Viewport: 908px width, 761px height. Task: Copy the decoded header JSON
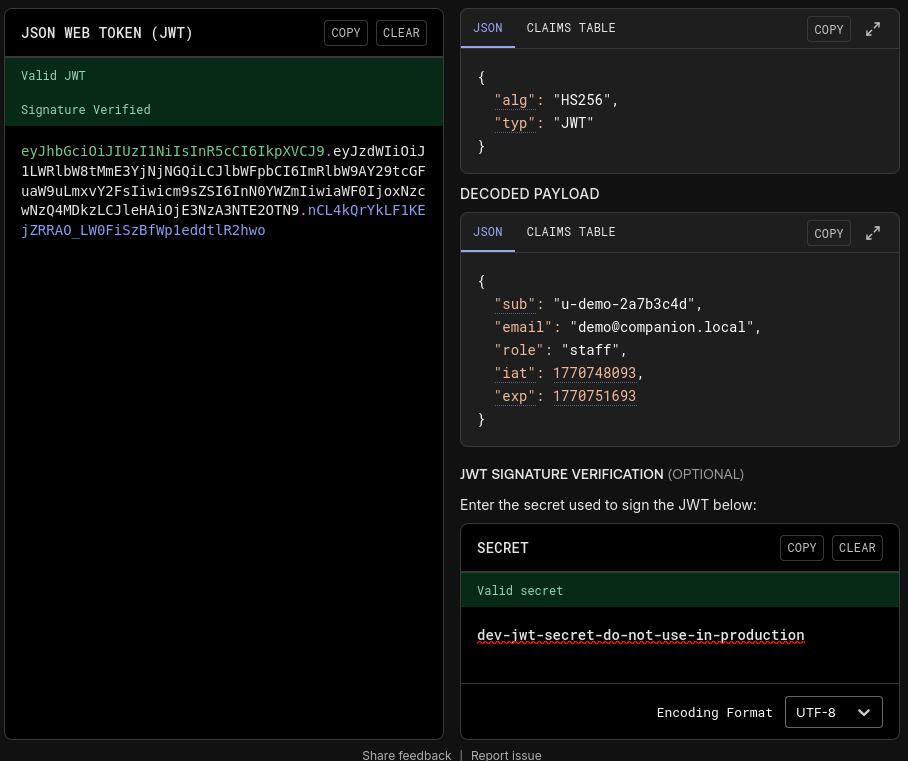point(829,29)
